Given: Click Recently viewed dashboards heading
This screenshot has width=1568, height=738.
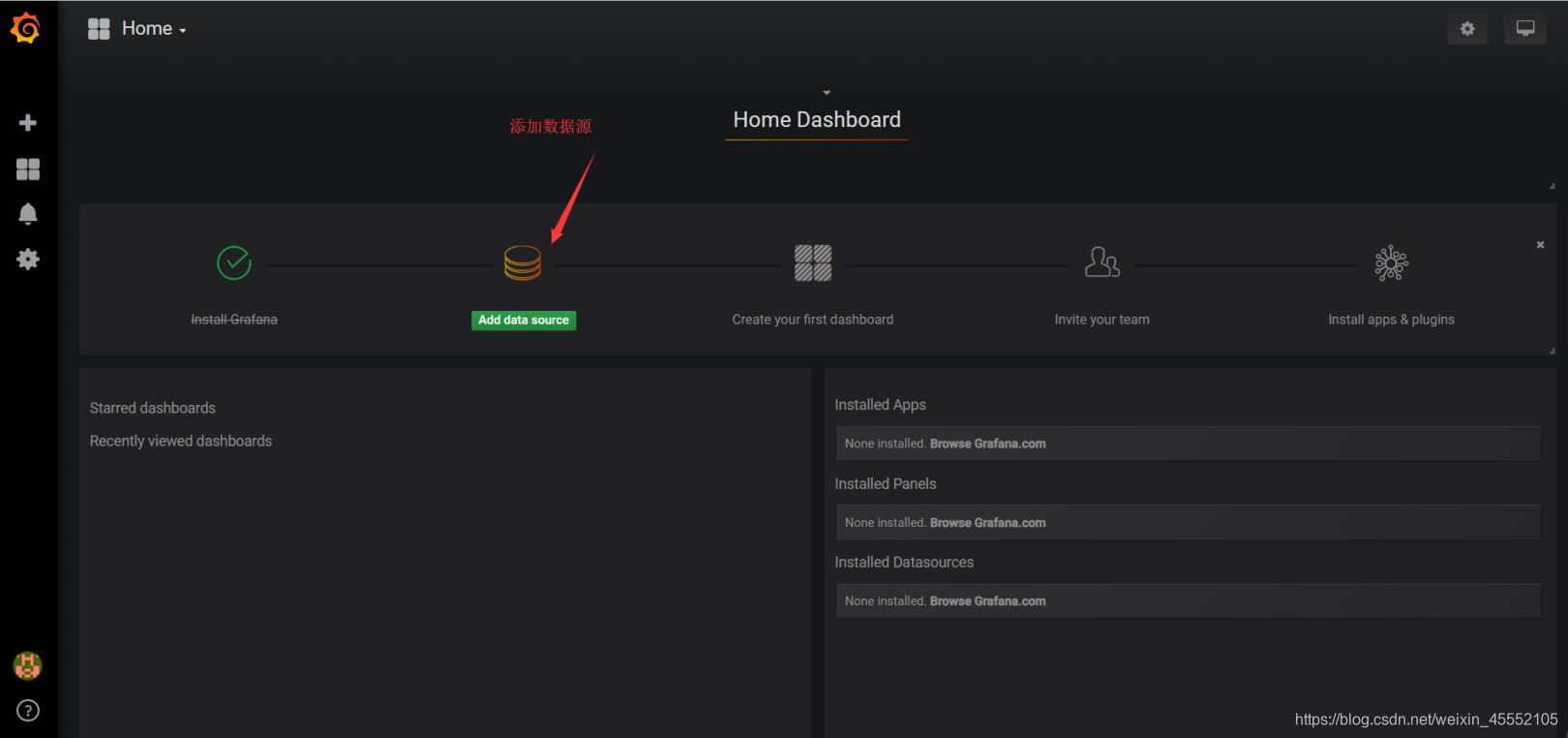Looking at the screenshot, I should [x=181, y=442].
